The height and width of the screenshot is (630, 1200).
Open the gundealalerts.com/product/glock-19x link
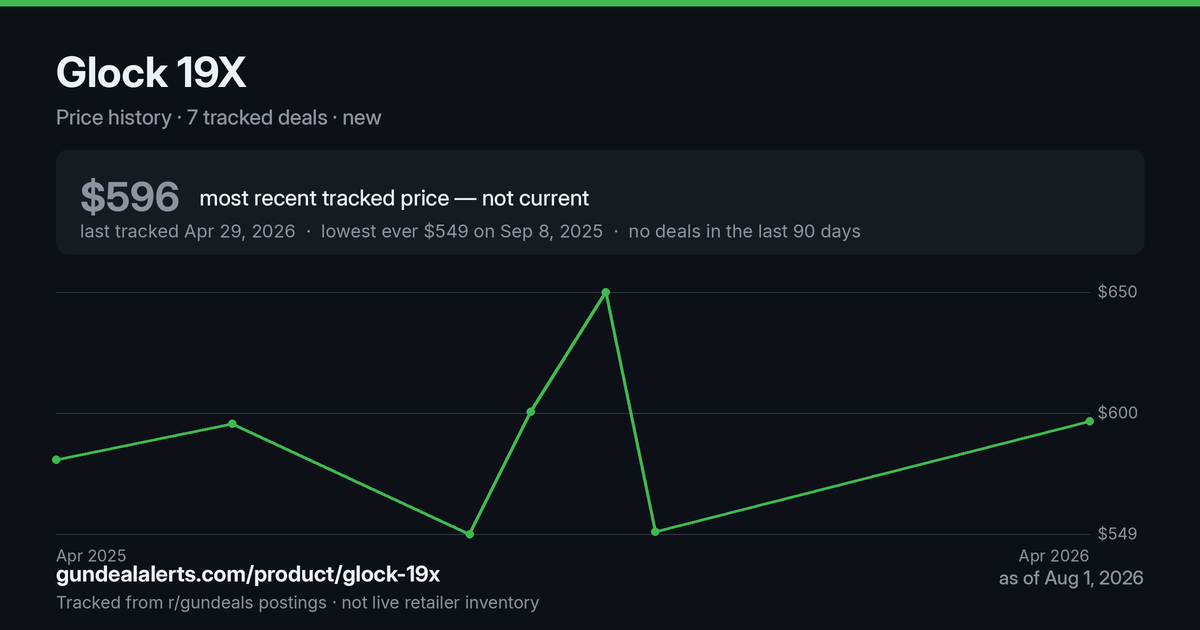[248, 575]
